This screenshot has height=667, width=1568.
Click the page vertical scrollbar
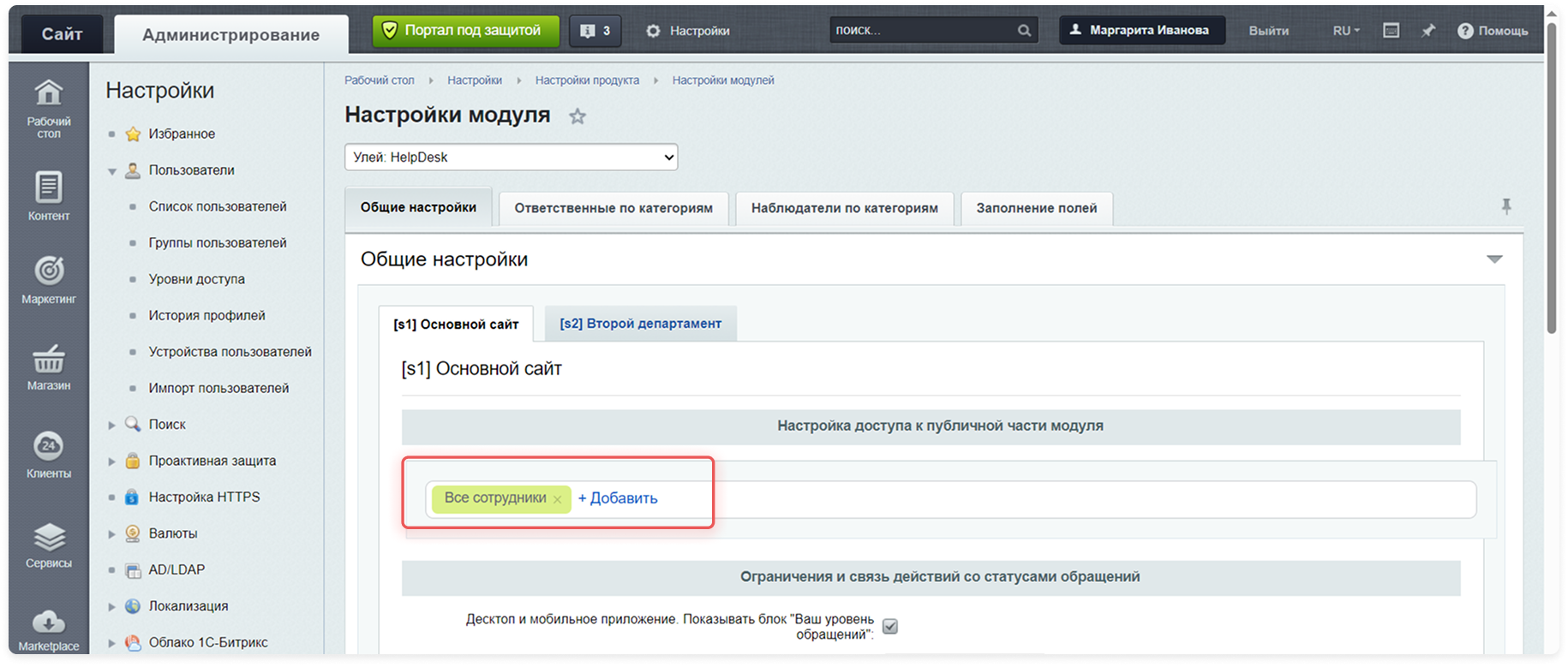click(1552, 180)
